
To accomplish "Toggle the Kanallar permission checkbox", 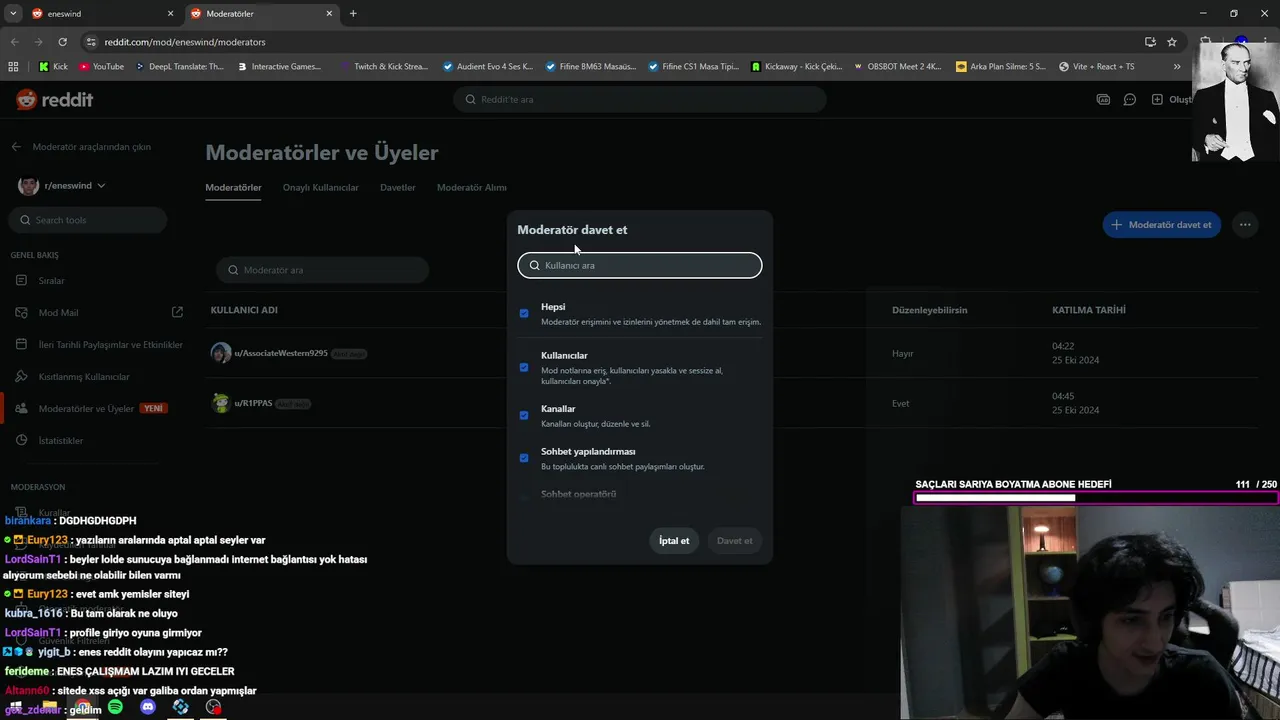I will [524, 415].
